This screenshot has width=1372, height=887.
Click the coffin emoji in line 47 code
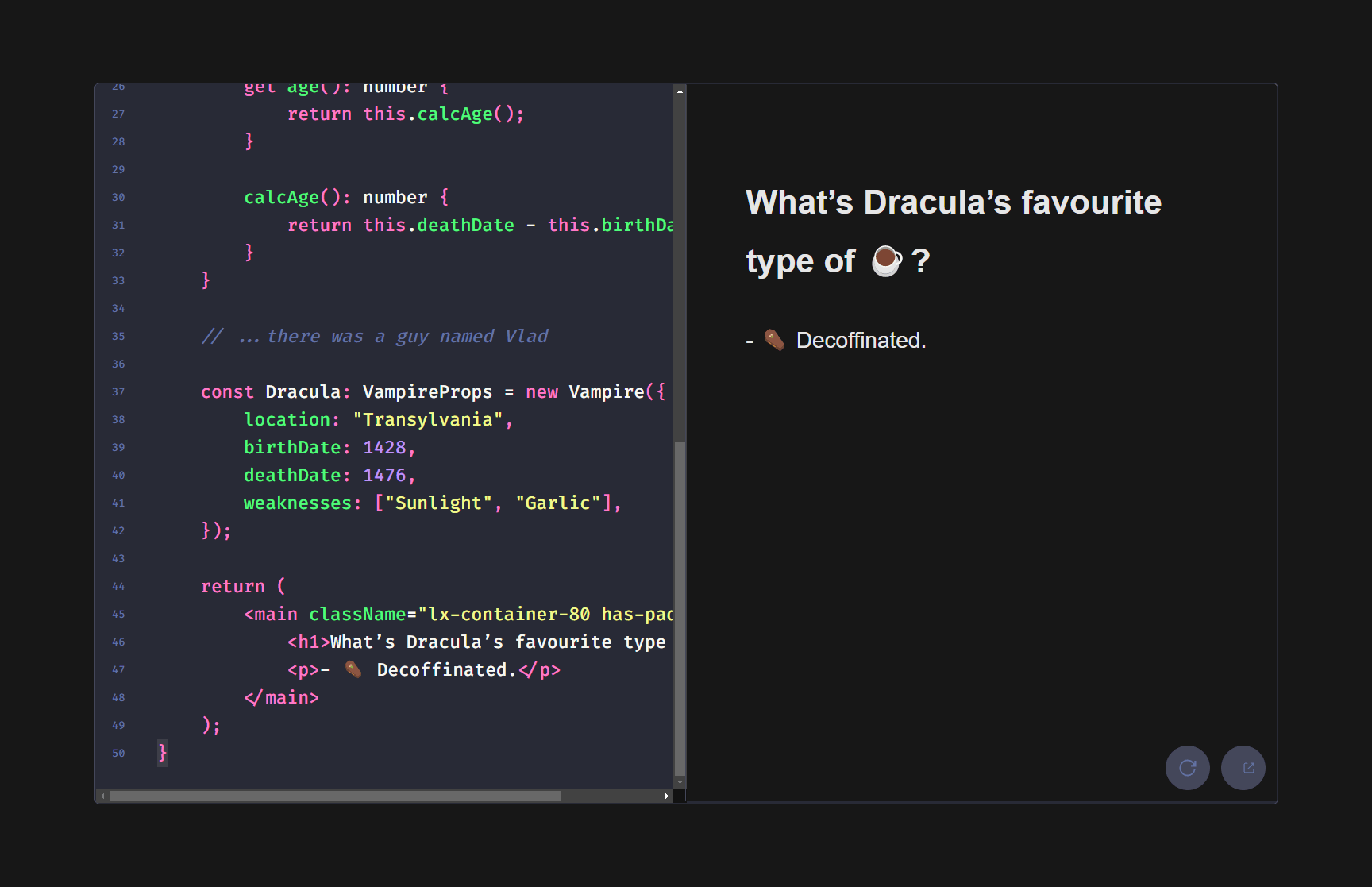[x=352, y=669]
